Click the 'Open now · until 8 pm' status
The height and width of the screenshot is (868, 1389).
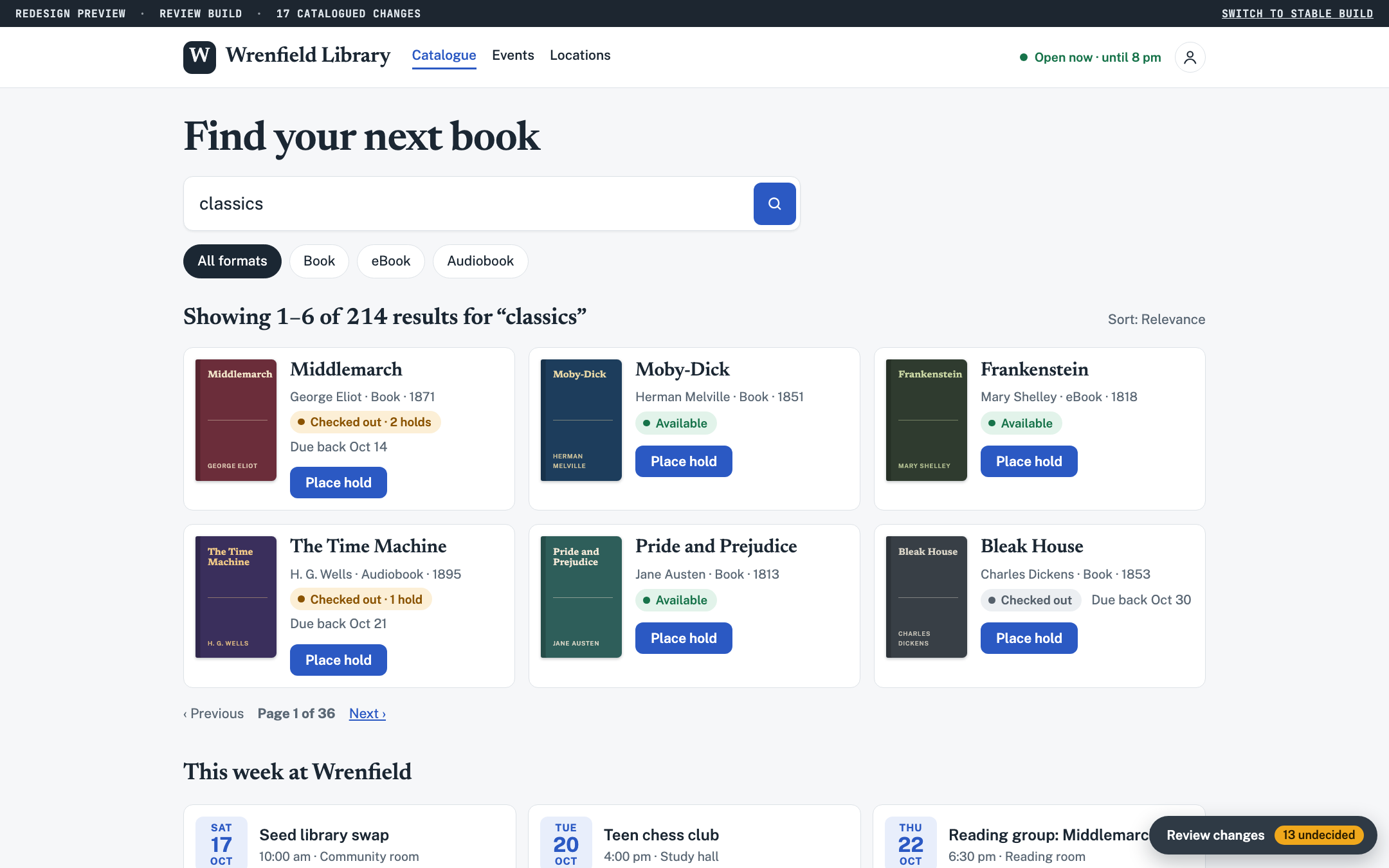(1091, 57)
